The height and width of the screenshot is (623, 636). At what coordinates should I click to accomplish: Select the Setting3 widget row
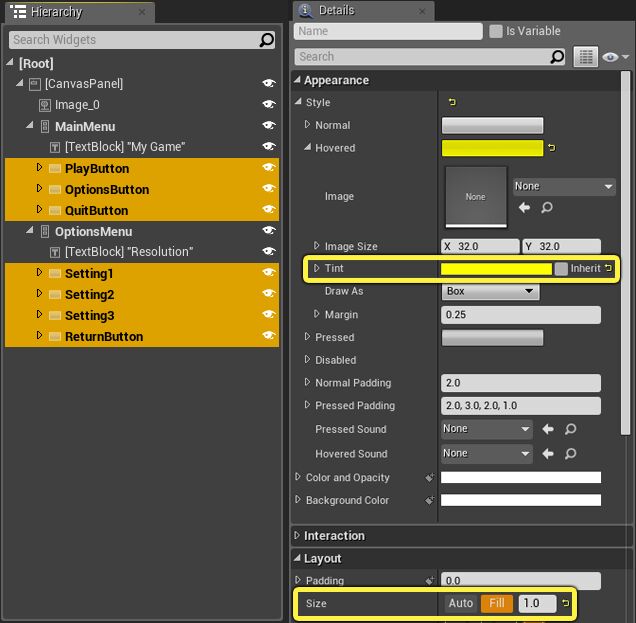click(x=142, y=316)
